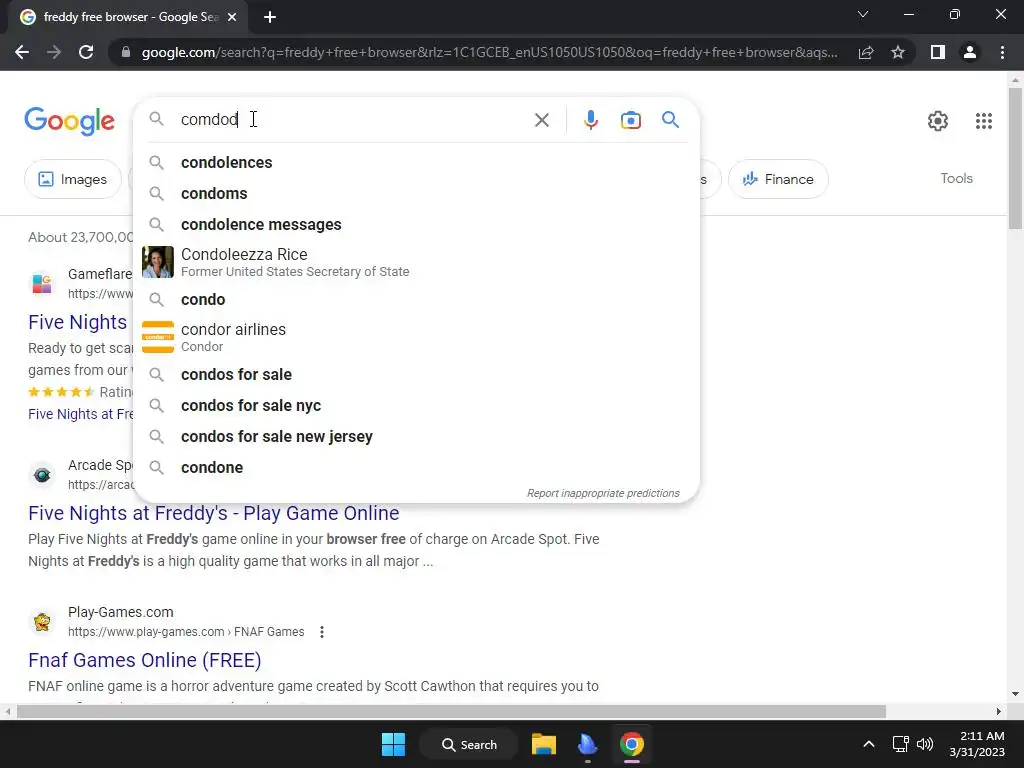Switch to the Images filter

(72, 179)
